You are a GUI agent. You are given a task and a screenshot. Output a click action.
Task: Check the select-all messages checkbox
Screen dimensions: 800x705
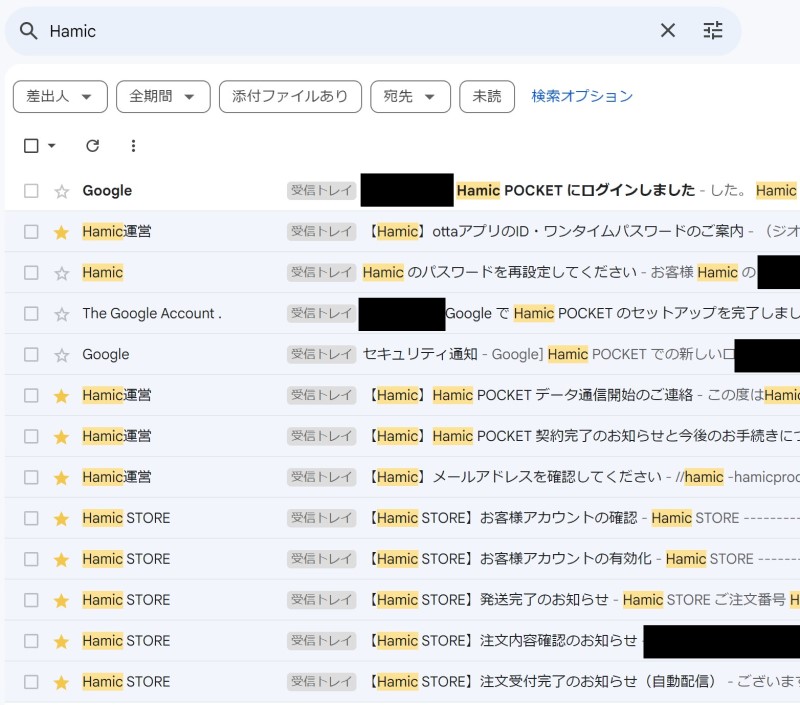tap(29, 145)
